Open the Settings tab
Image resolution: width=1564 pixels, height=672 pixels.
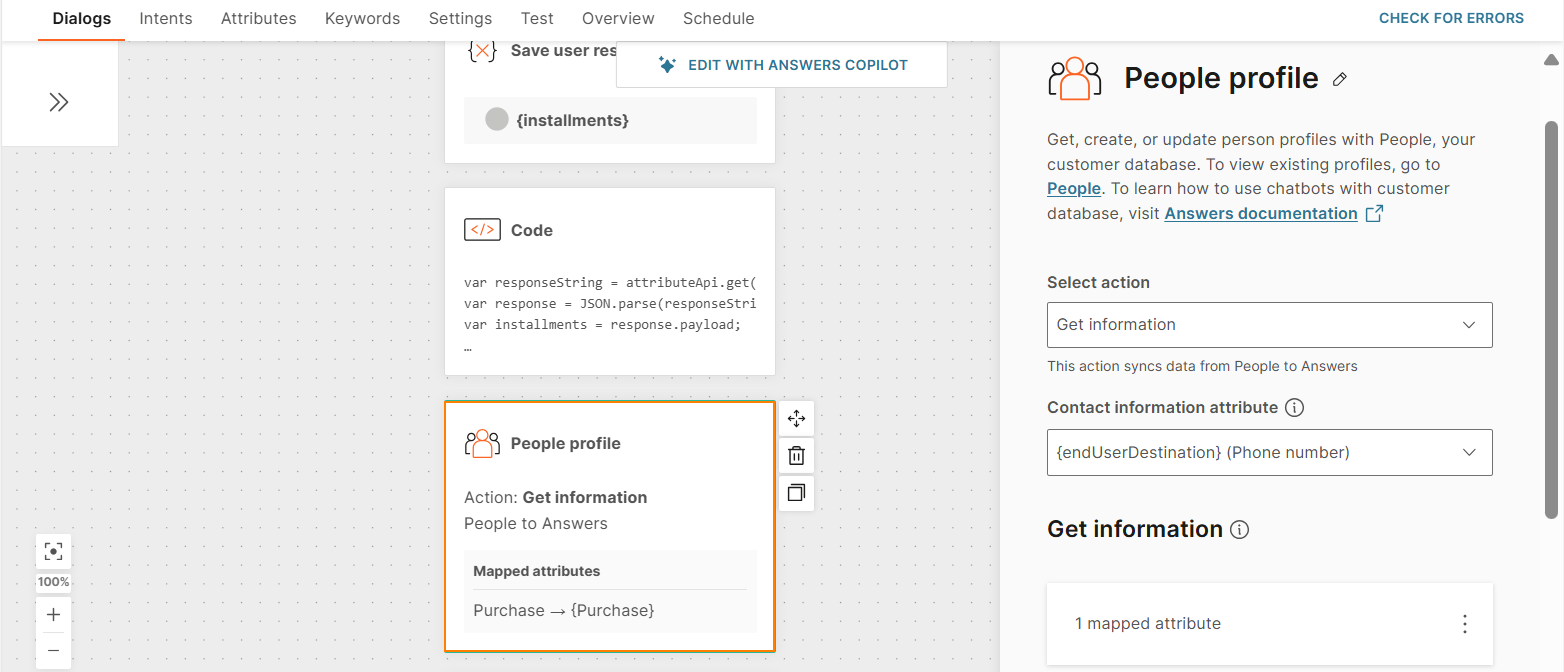tap(460, 18)
